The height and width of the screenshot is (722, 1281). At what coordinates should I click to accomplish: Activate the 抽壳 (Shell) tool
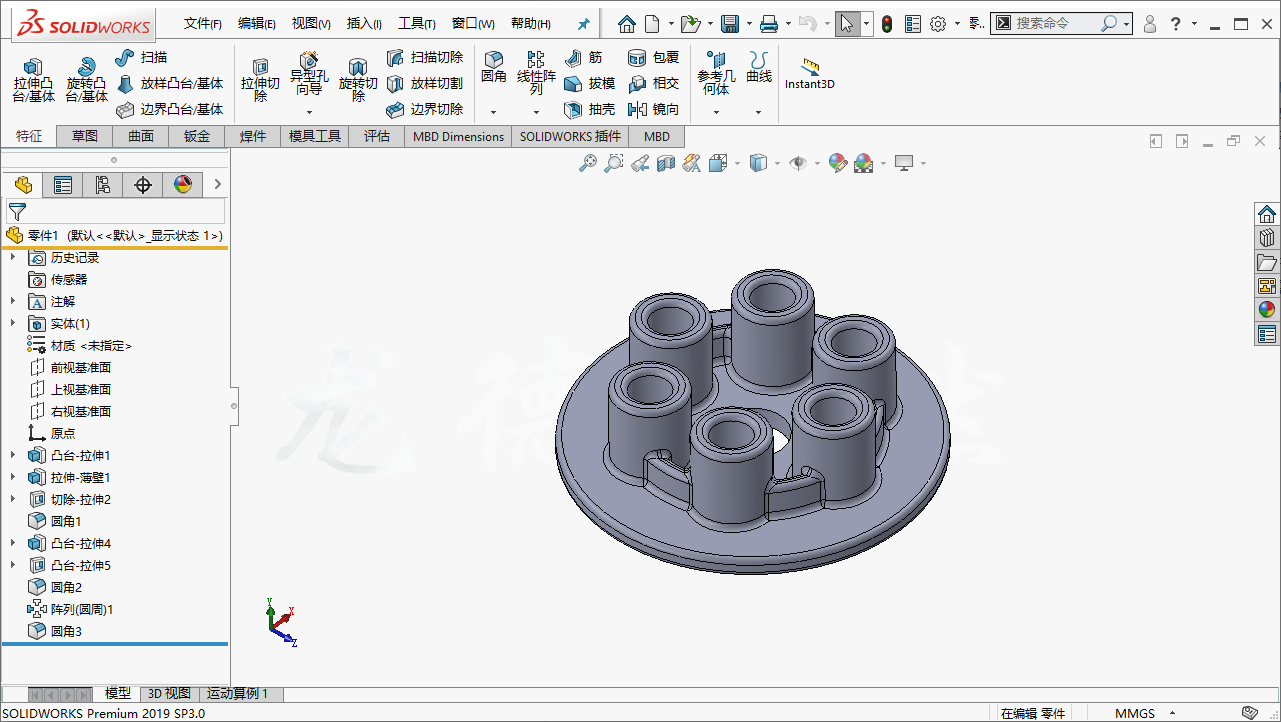(x=588, y=108)
